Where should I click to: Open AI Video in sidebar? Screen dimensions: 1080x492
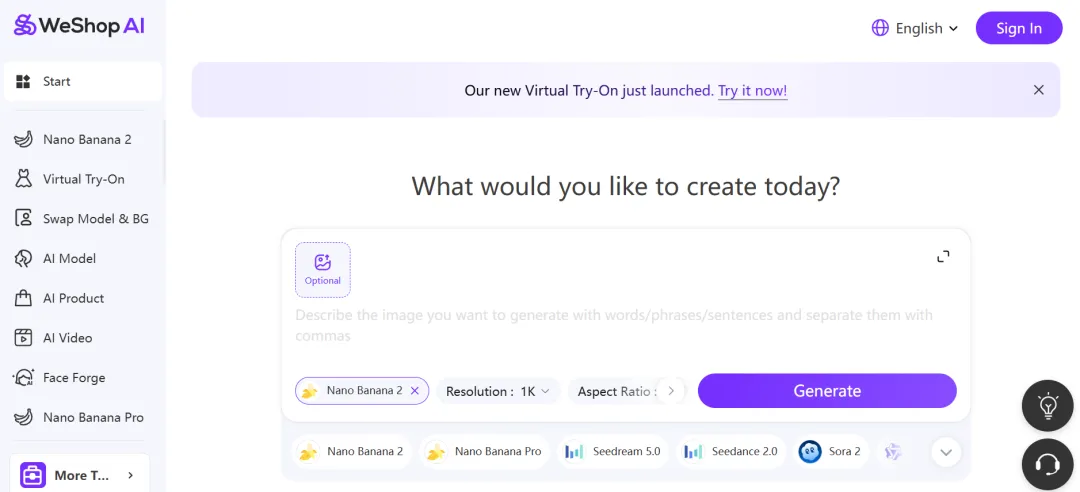click(83, 338)
